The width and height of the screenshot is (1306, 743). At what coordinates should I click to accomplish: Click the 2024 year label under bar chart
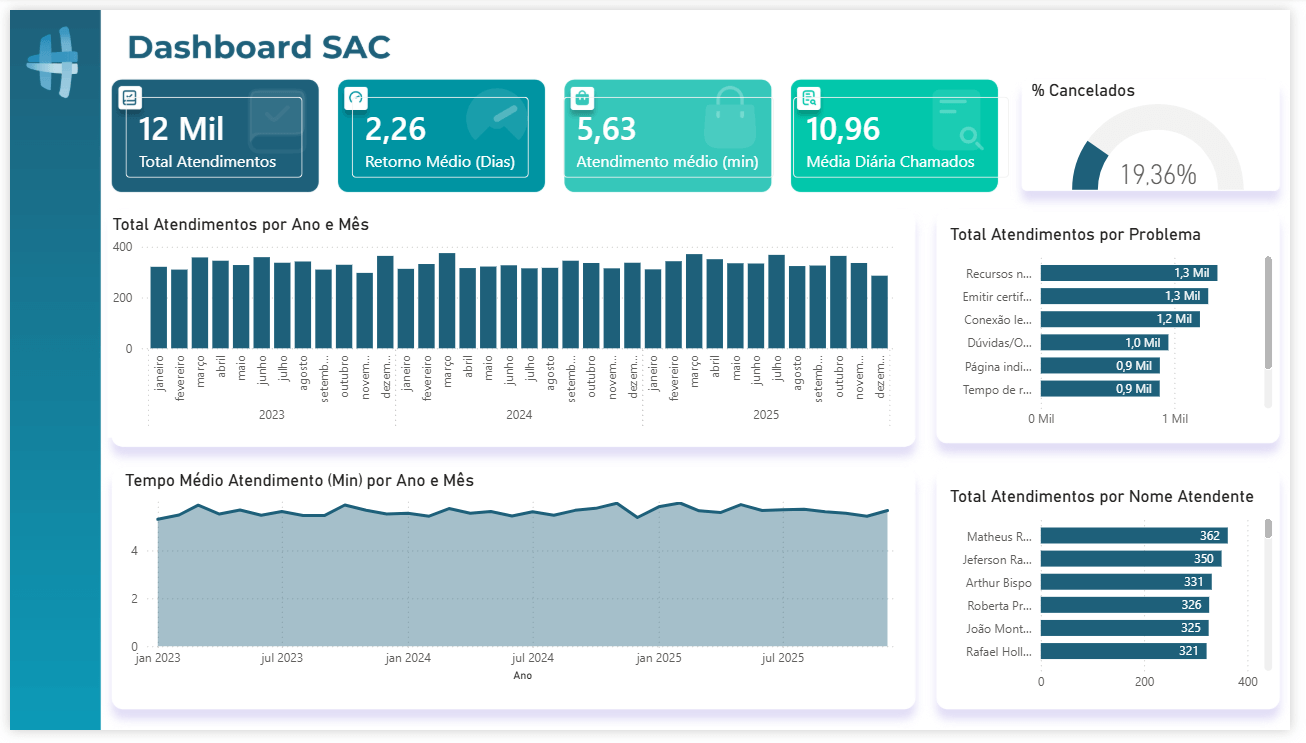519,414
